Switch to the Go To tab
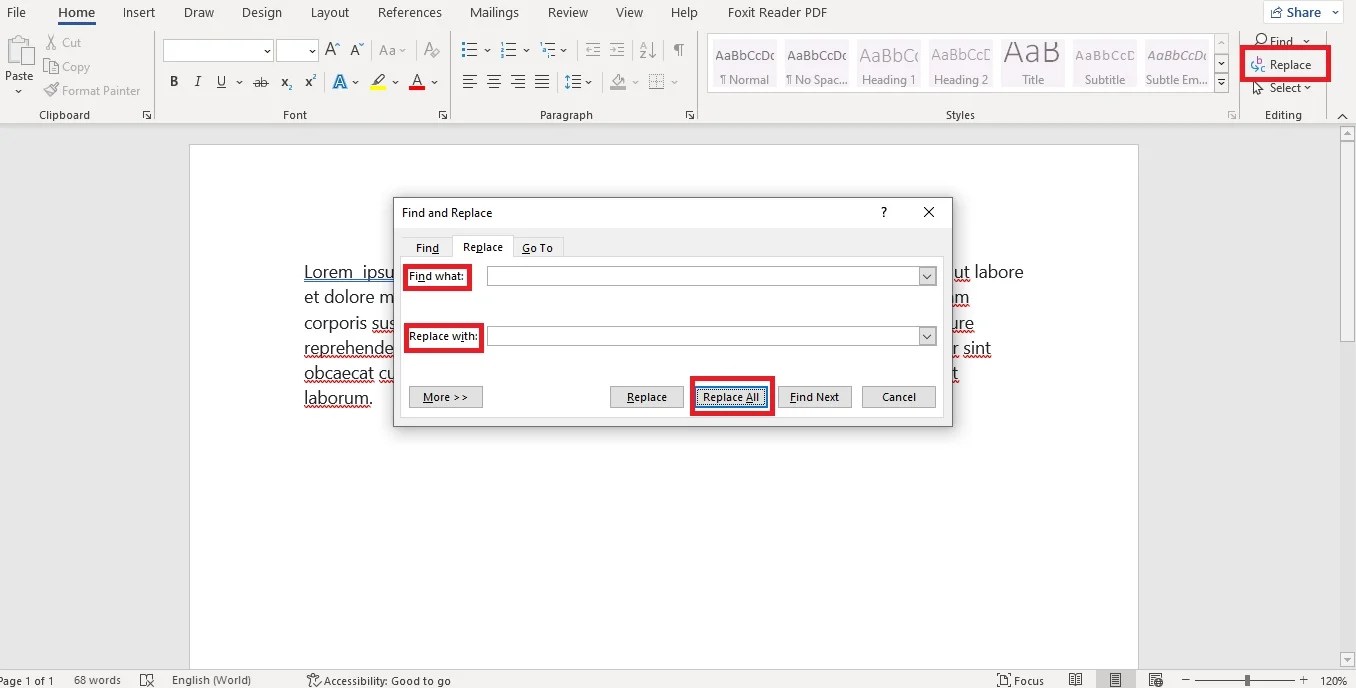Screen dimensions: 1356x688 pyautogui.click(x=538, y=247)
